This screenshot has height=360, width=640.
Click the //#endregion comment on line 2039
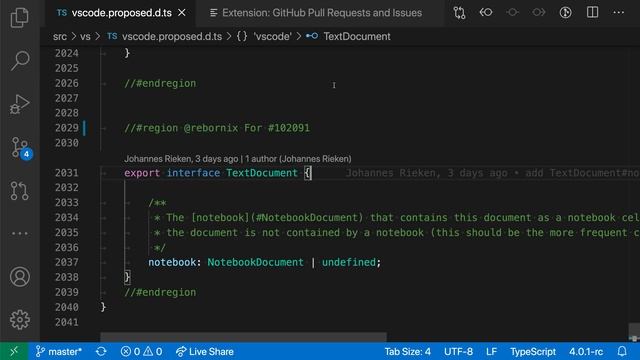(x=160, y=292)
